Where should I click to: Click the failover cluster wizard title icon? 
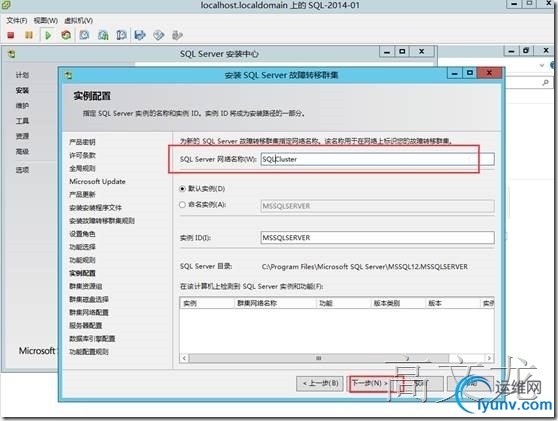tap(69, 75)
